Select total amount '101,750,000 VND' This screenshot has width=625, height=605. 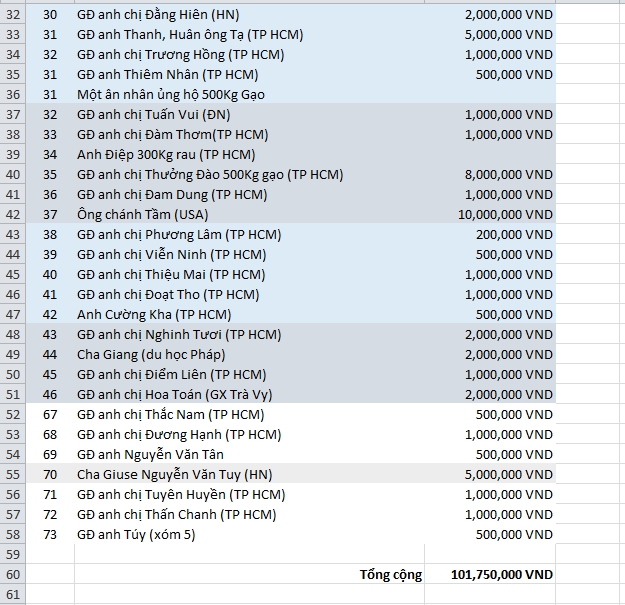pos(490,574)
